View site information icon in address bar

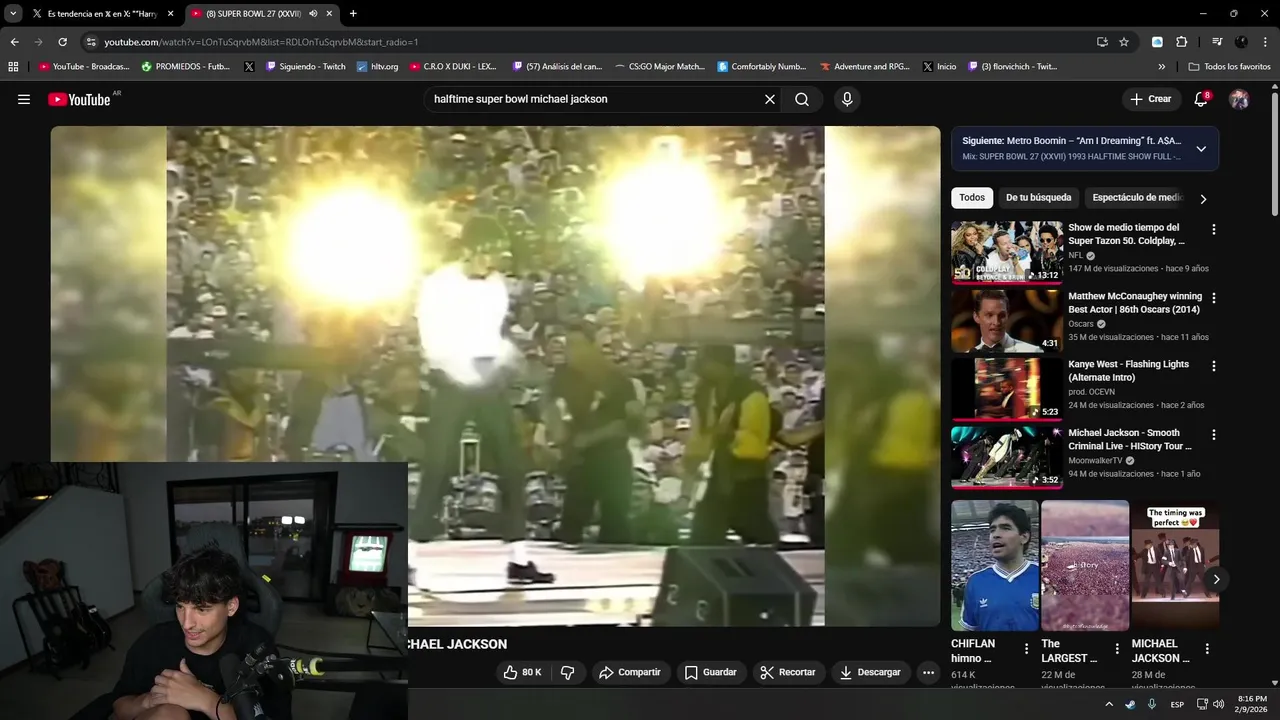click(x=91, y=42)
